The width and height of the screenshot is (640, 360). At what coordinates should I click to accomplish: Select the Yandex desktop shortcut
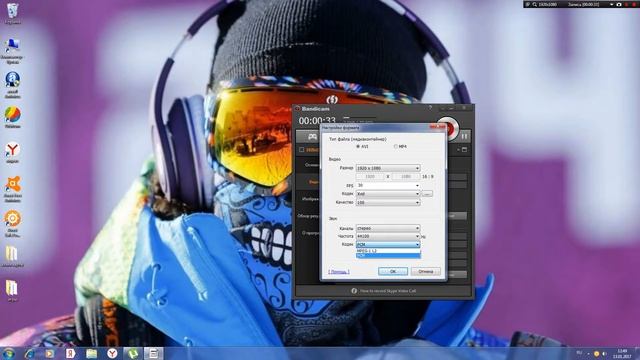coord(12,151)
